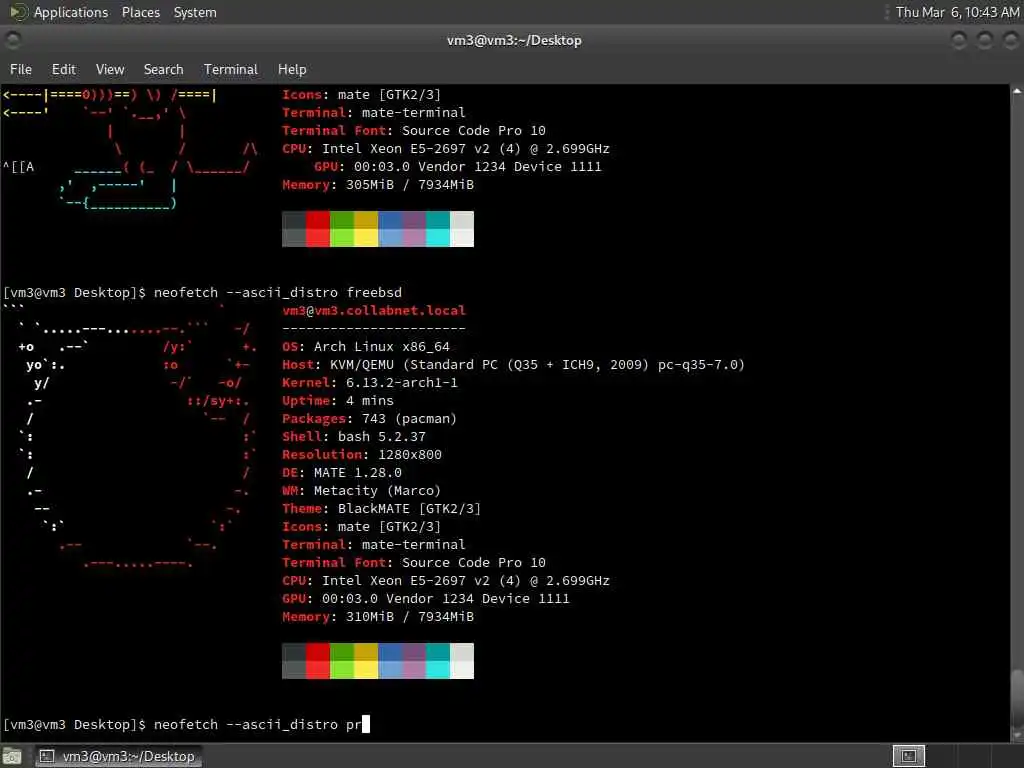This screenshot has height=768, width=1024.
Task: Open the Places panel menu
Action: point(140,12)
